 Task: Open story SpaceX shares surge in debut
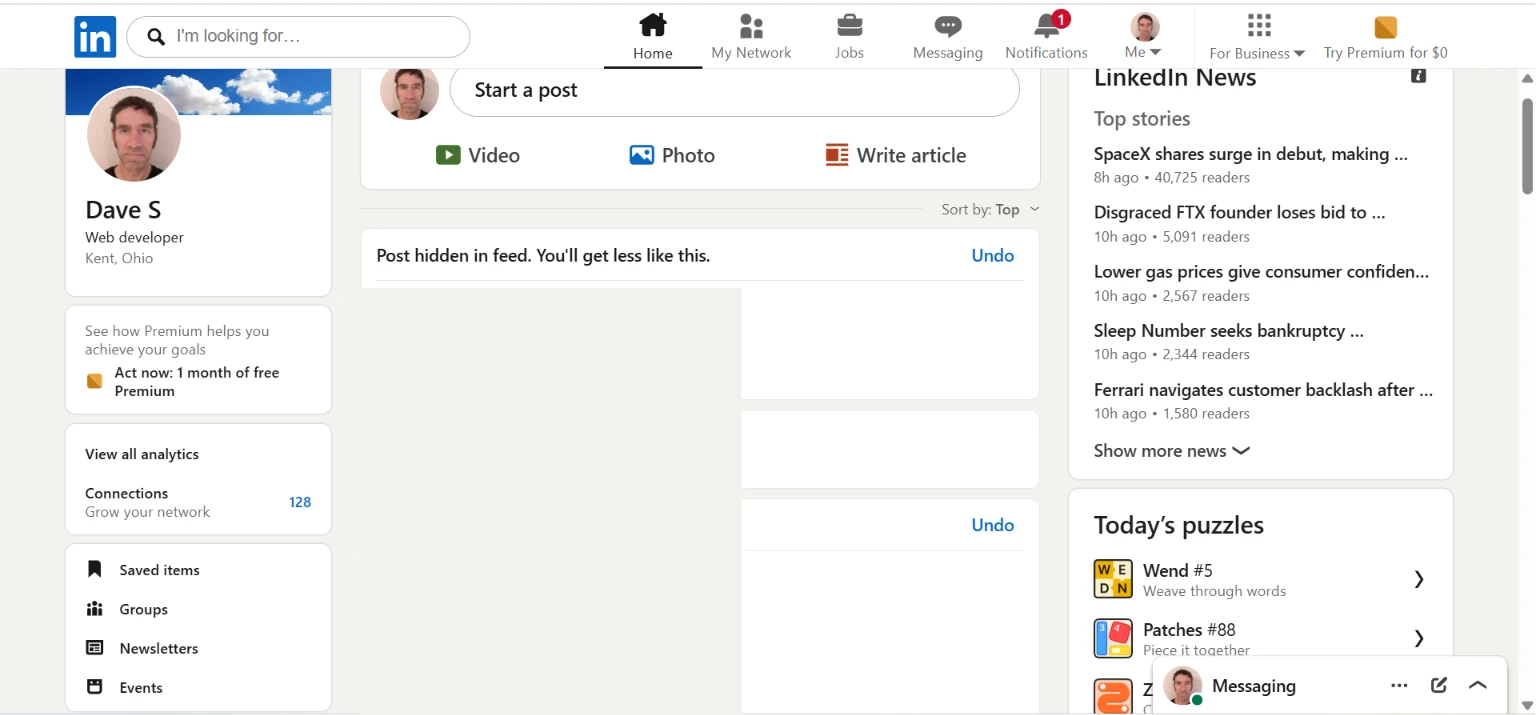click(x=1251, y=154)
